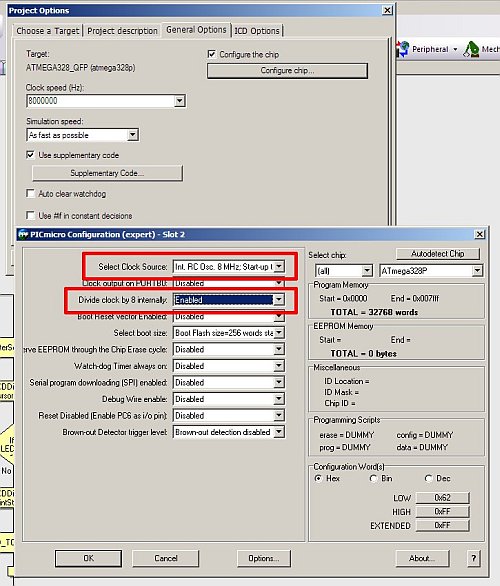This screenshot has width=500, height=586.
Task: Open the Clock speed (Hz) dropdown
Action: 179,101
